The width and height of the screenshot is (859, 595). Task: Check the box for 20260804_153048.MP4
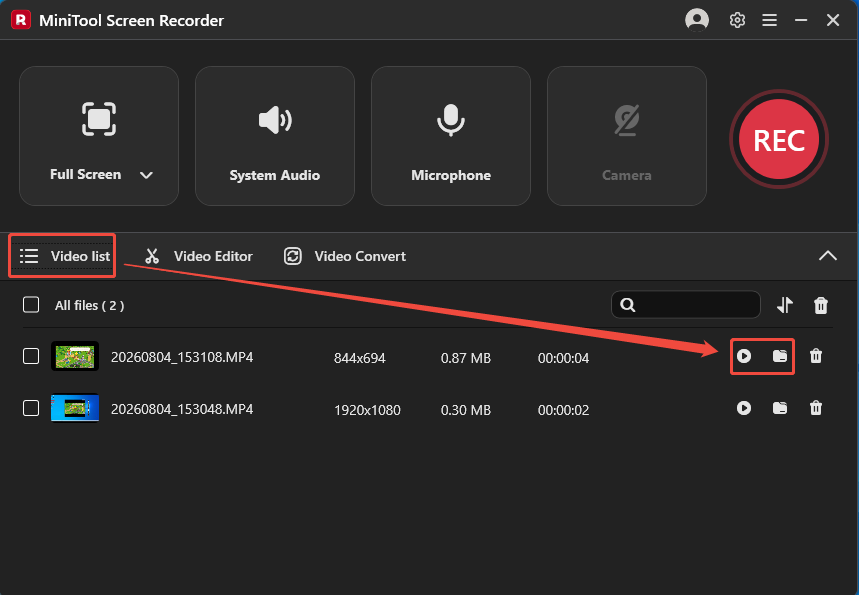tap(31, 408)
